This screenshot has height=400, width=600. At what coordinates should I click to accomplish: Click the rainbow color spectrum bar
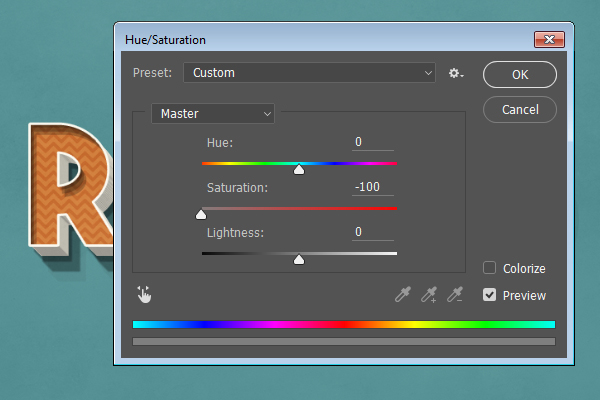(x=344, y=325)
